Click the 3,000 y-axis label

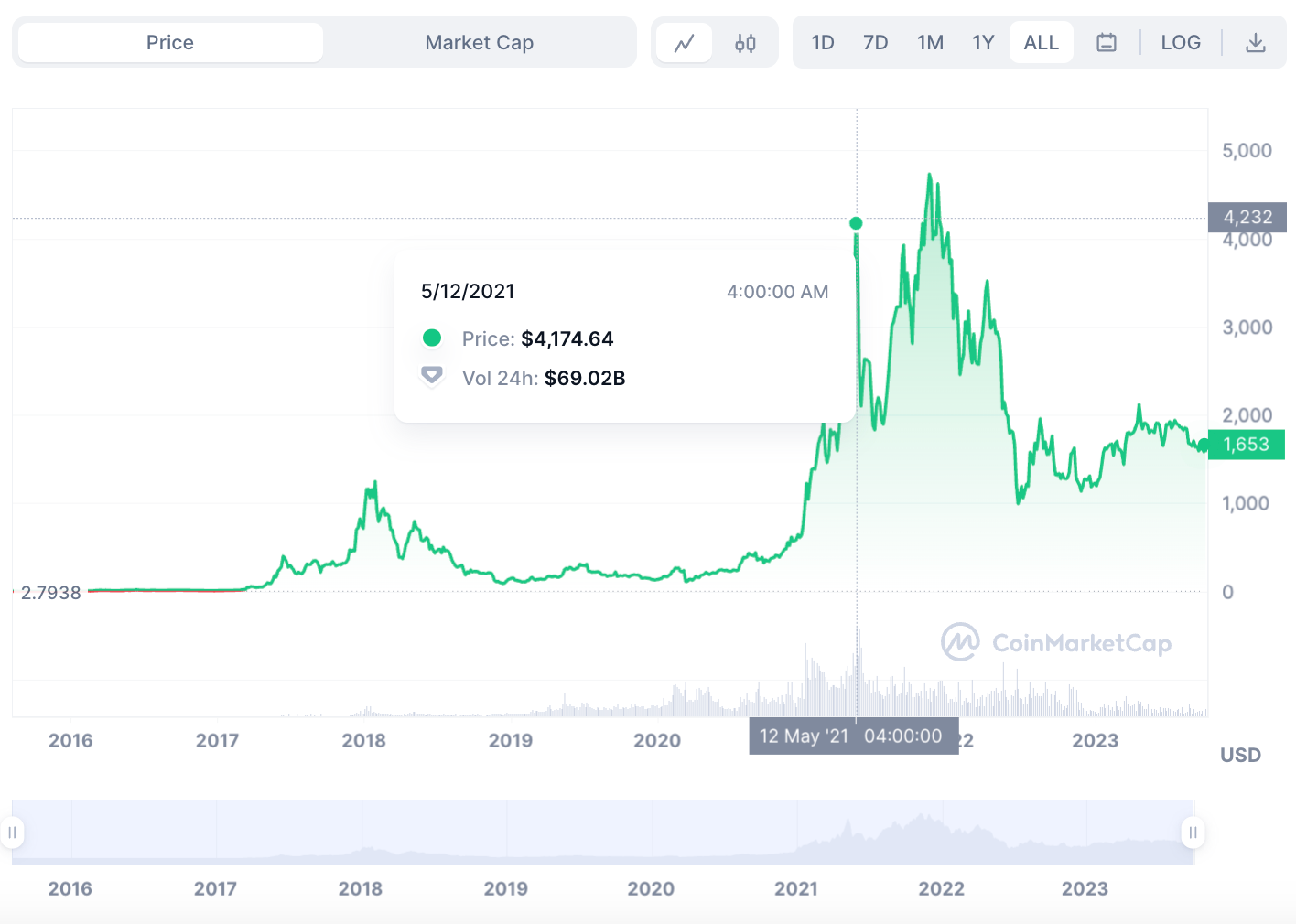1247,328
